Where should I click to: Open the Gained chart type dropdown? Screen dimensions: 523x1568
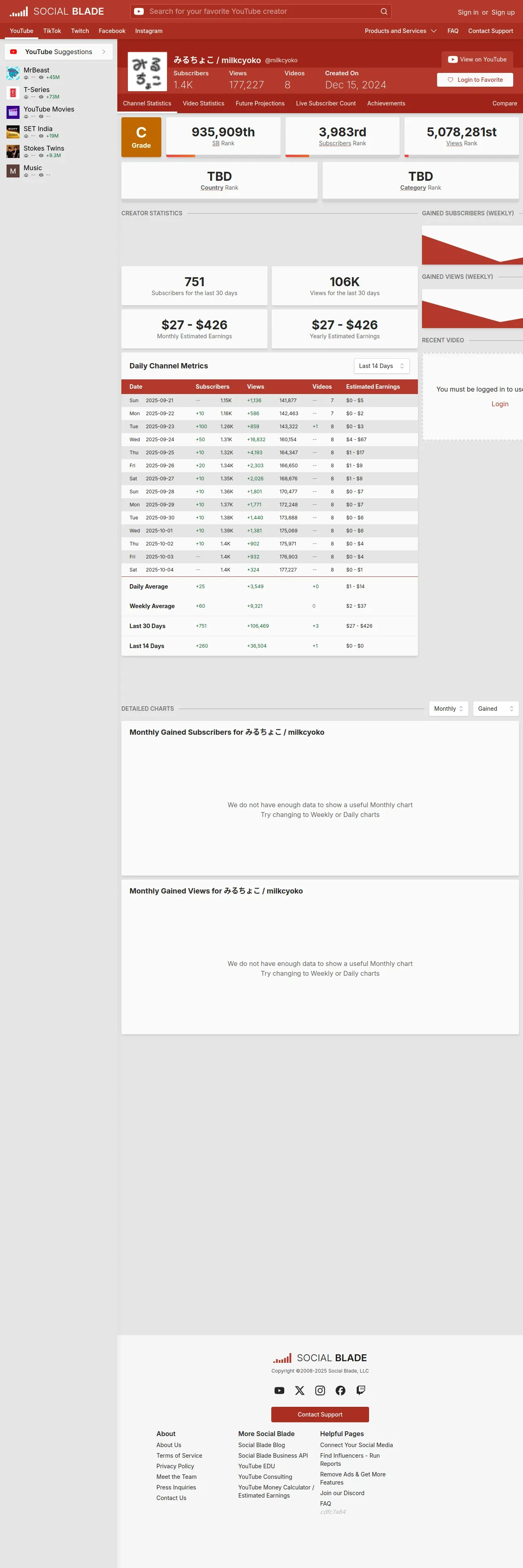[496, 709]
